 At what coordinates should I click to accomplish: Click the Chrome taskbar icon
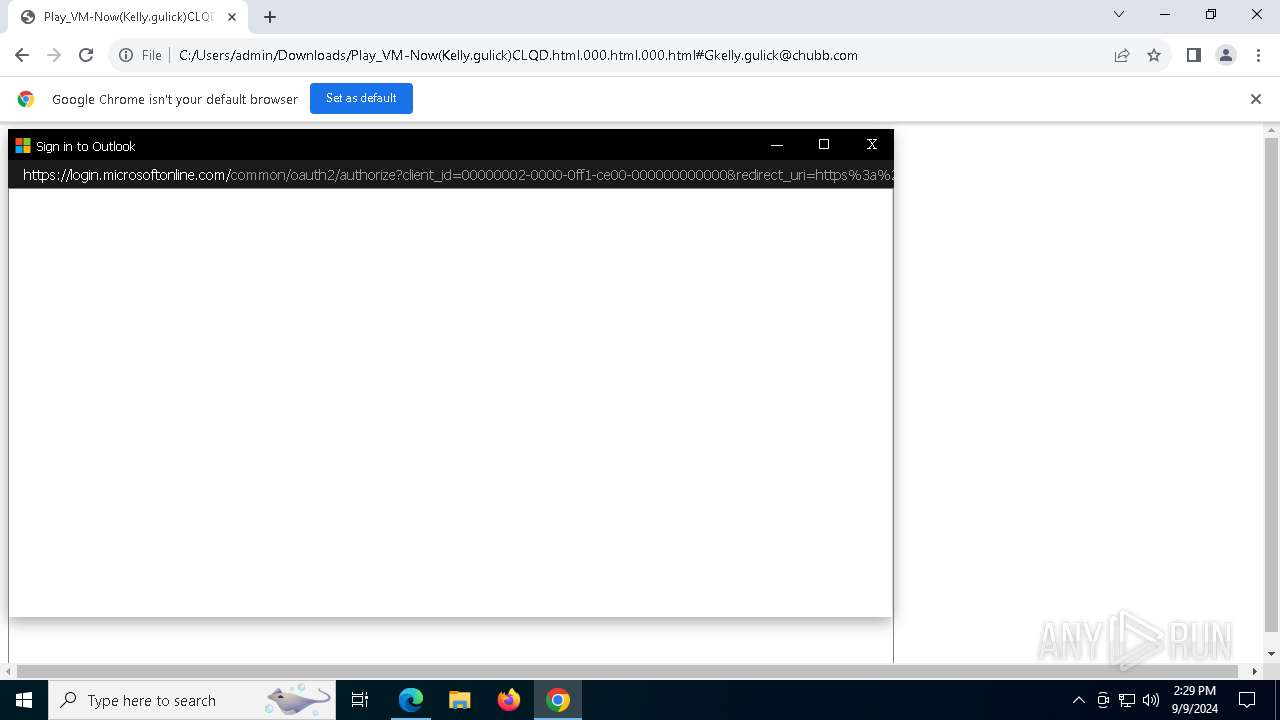coord(558,700)
